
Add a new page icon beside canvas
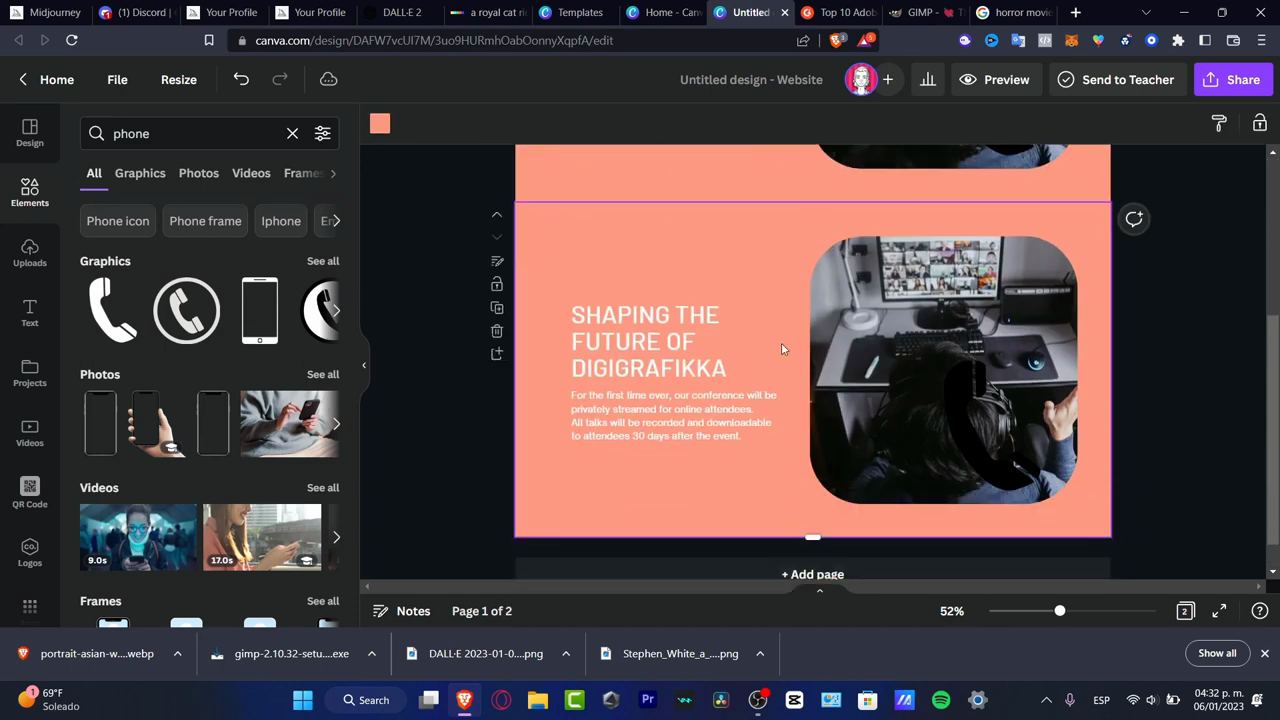pyautogui.click(x=497, y=354)
